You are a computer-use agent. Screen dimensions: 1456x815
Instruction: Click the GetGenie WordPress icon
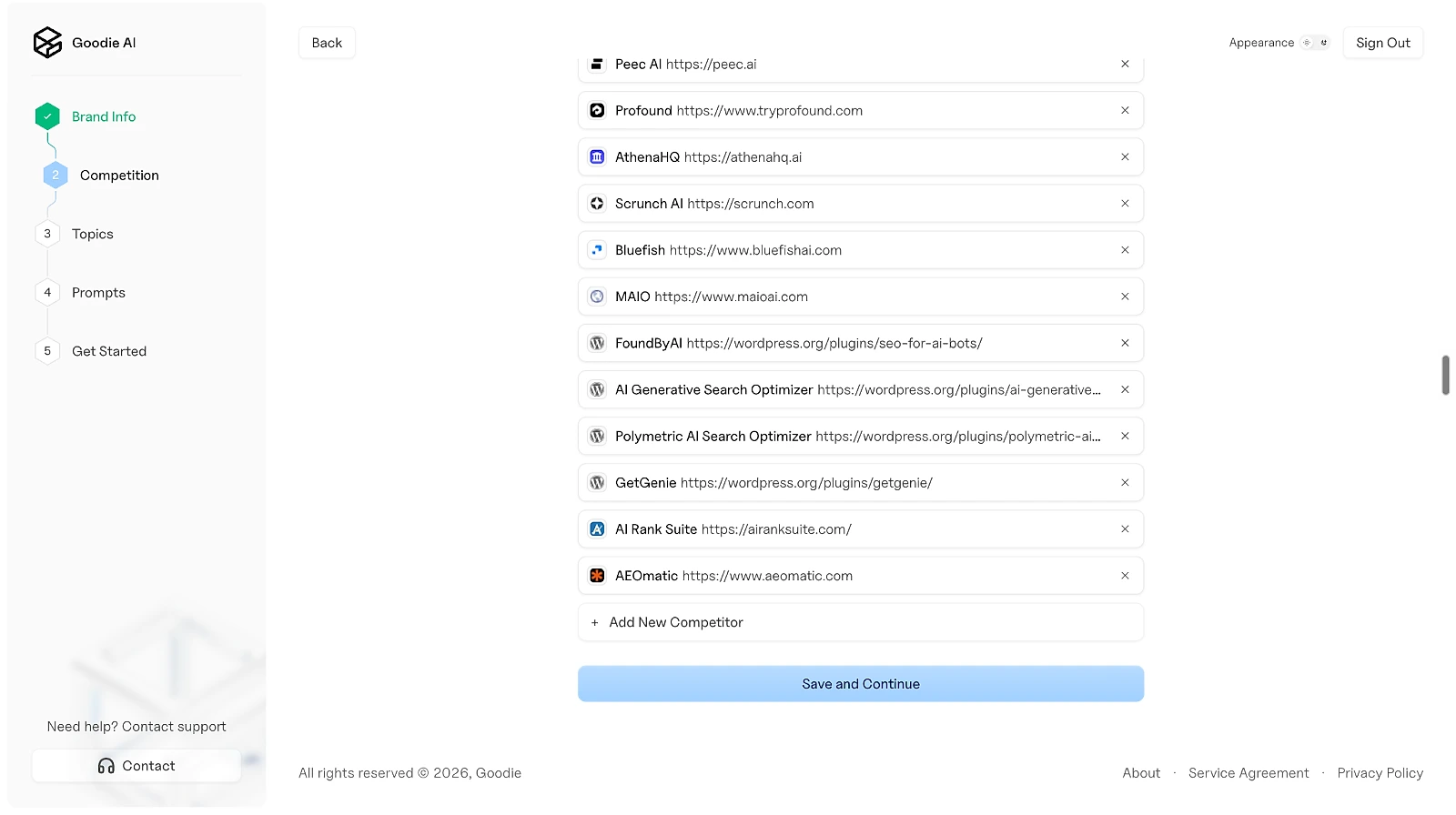(597, 482)
